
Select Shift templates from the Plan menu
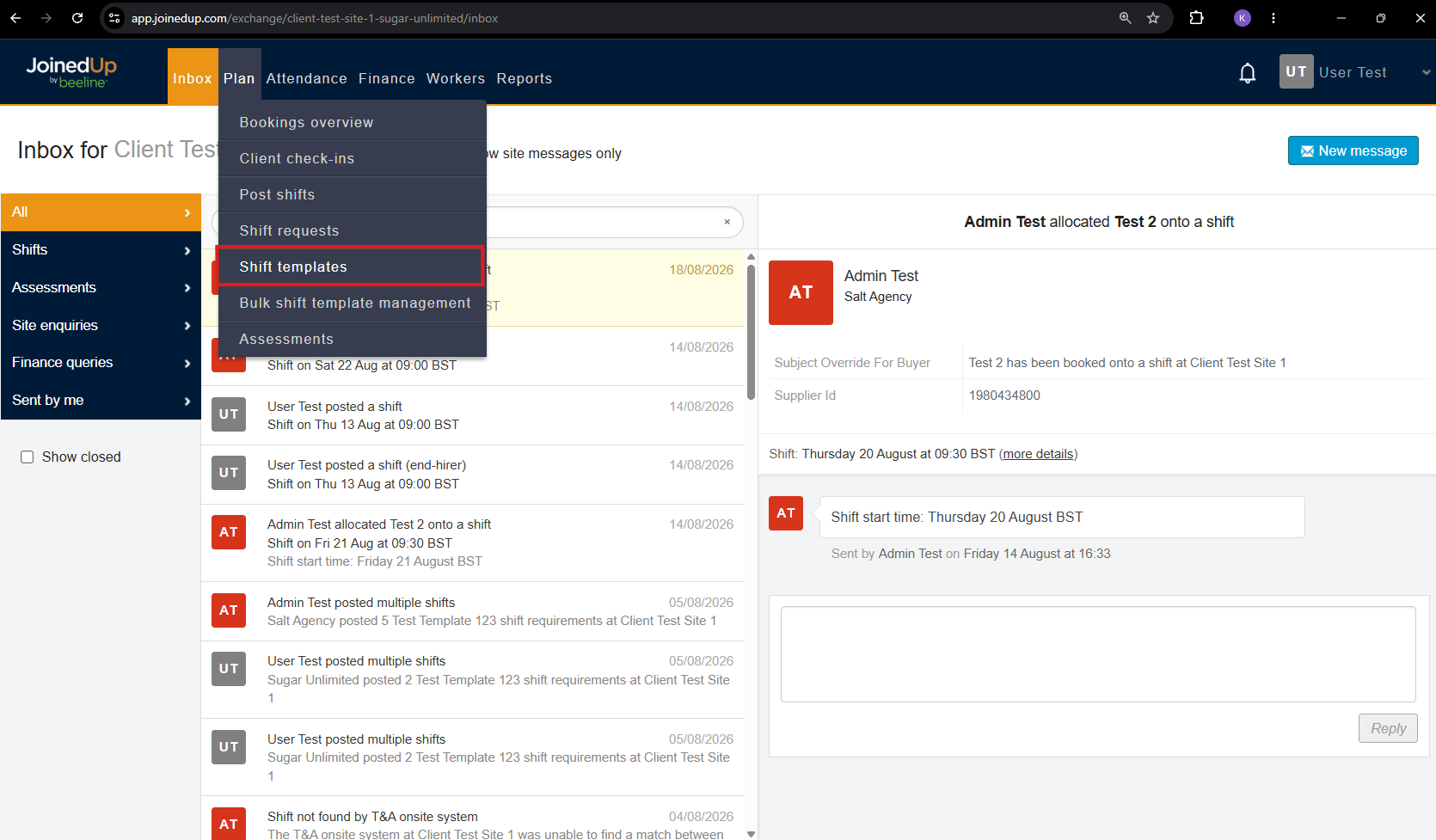350,267
